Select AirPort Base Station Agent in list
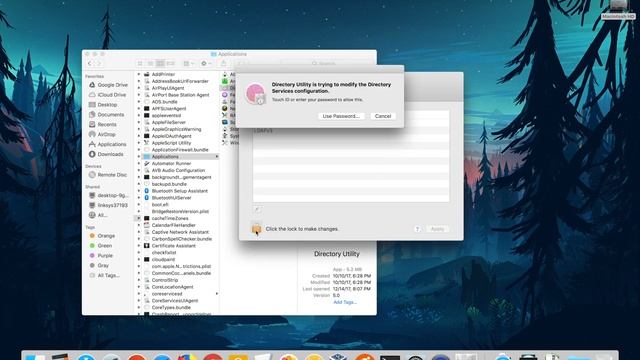640x360 pixels. point(176,95)
